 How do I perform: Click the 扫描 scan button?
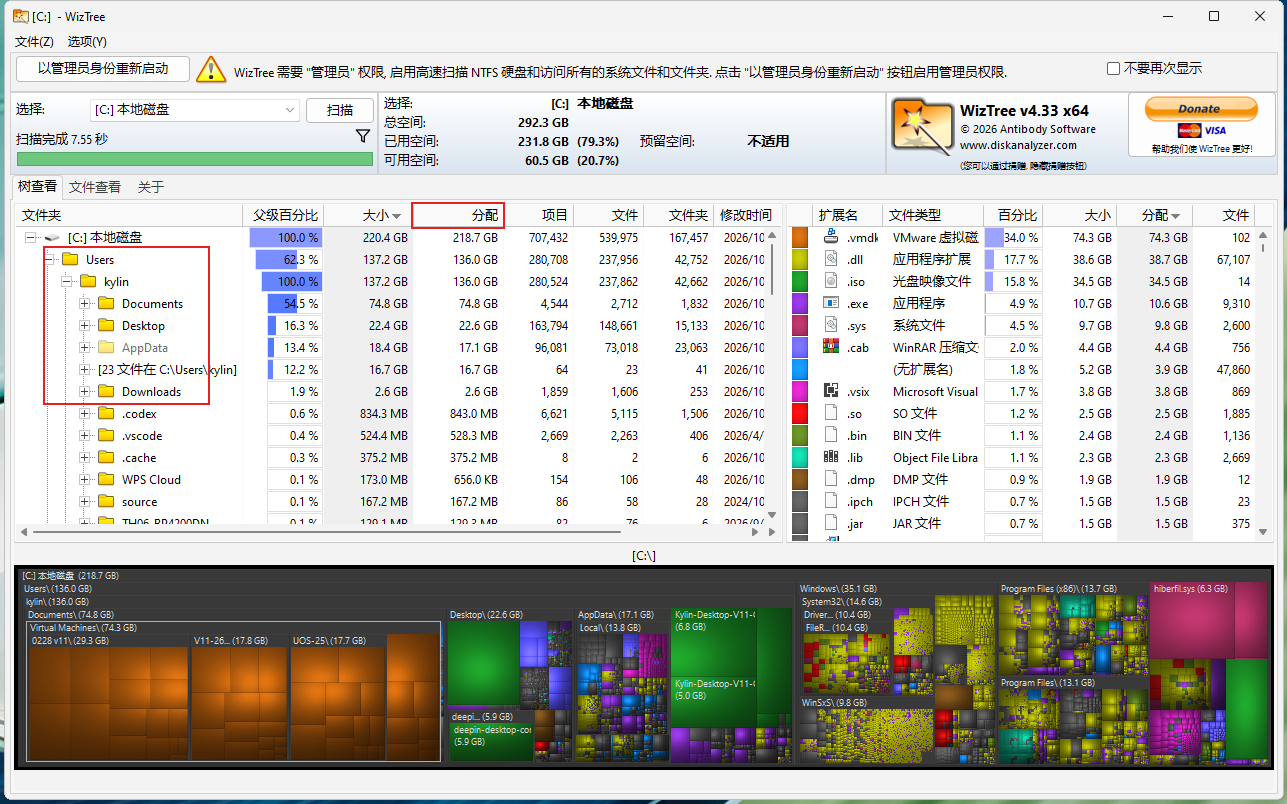click(340, 110)
